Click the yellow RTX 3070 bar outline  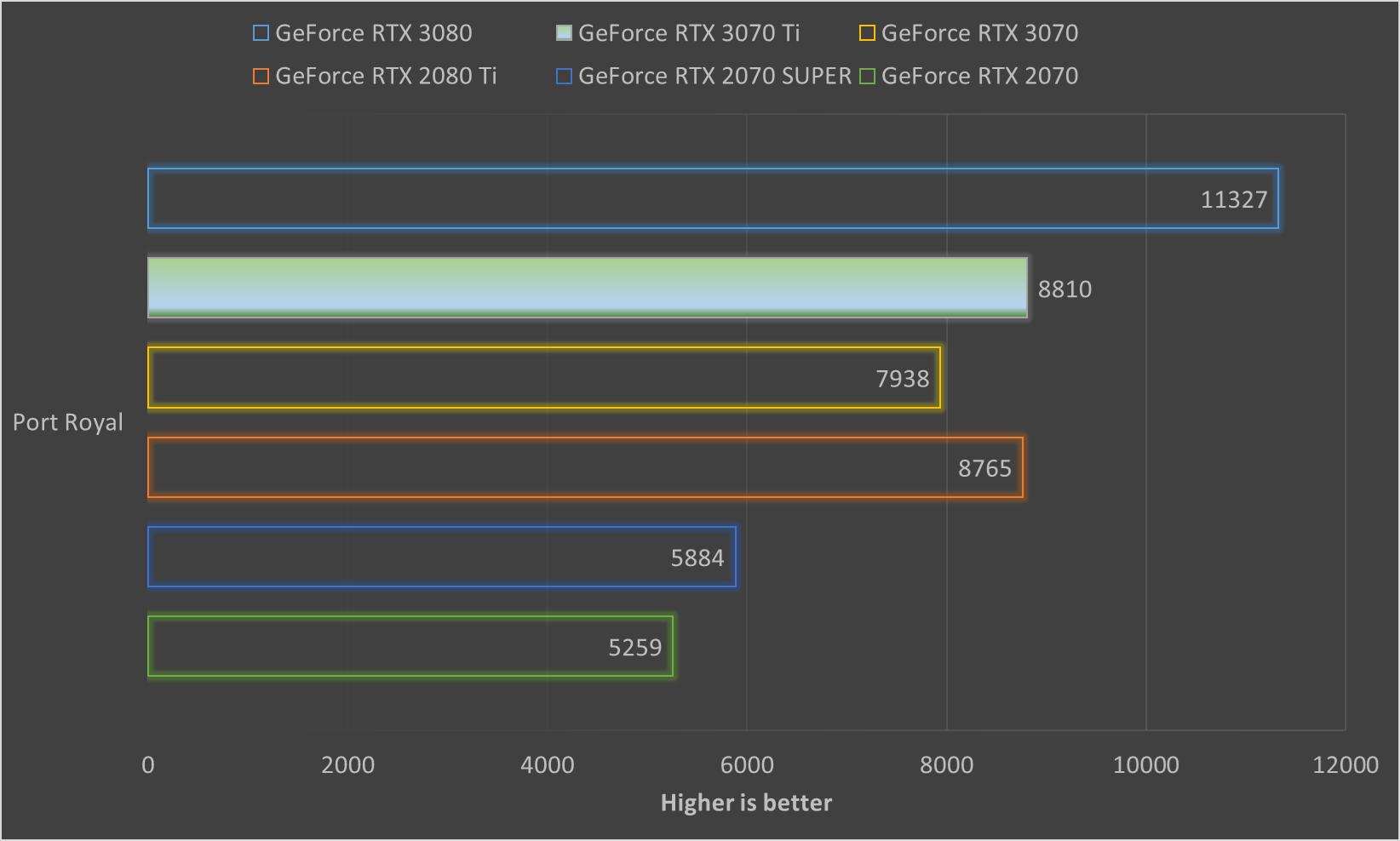(x=545, y=379)
